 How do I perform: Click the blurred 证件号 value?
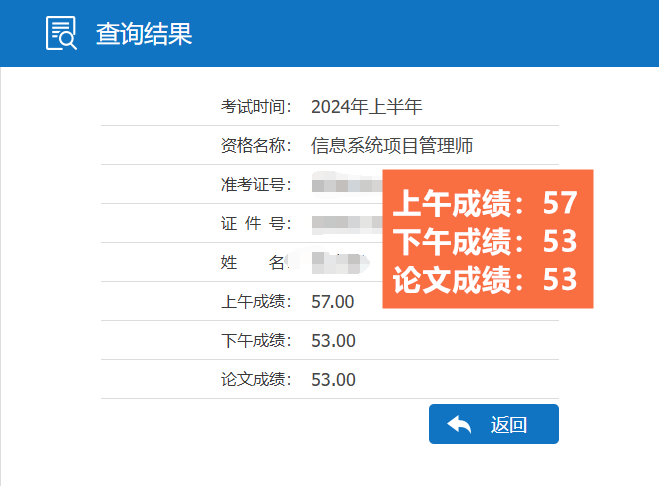click(x=347, y=224)
